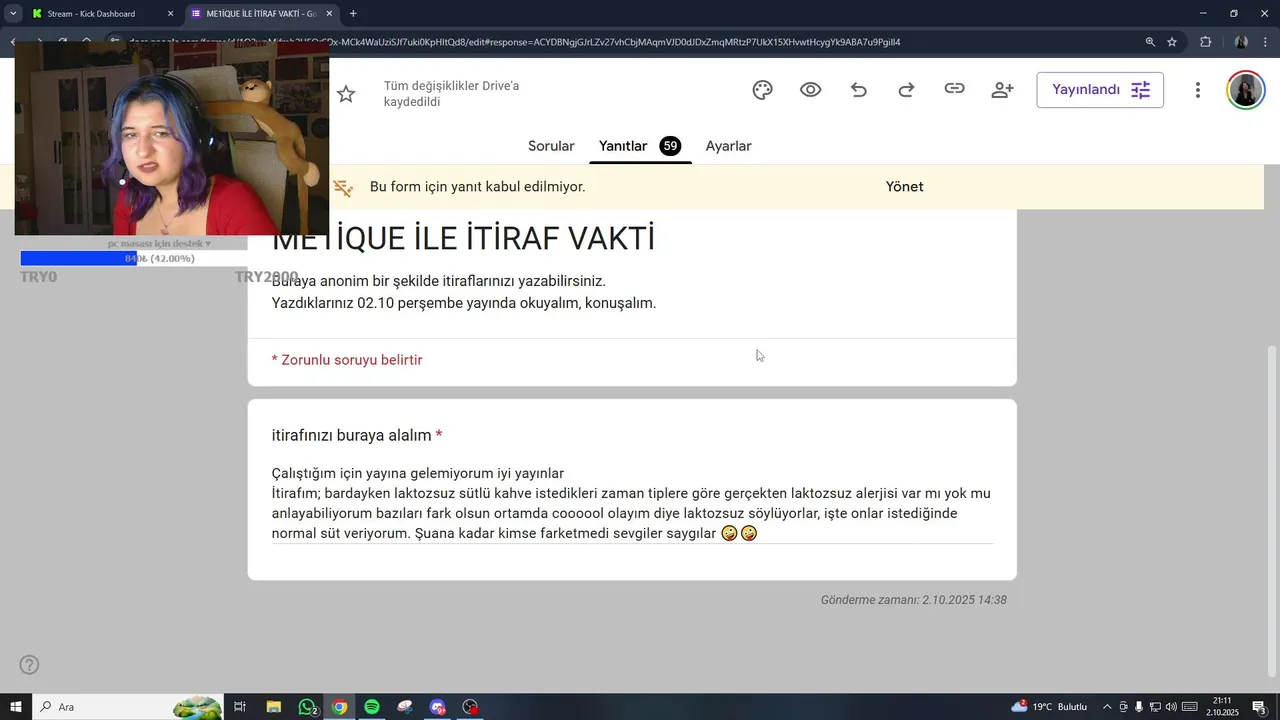Viewport: 1280px width, 720px height.
Task: Preview the form with eye icon
Action: click(x=811, y=90)
